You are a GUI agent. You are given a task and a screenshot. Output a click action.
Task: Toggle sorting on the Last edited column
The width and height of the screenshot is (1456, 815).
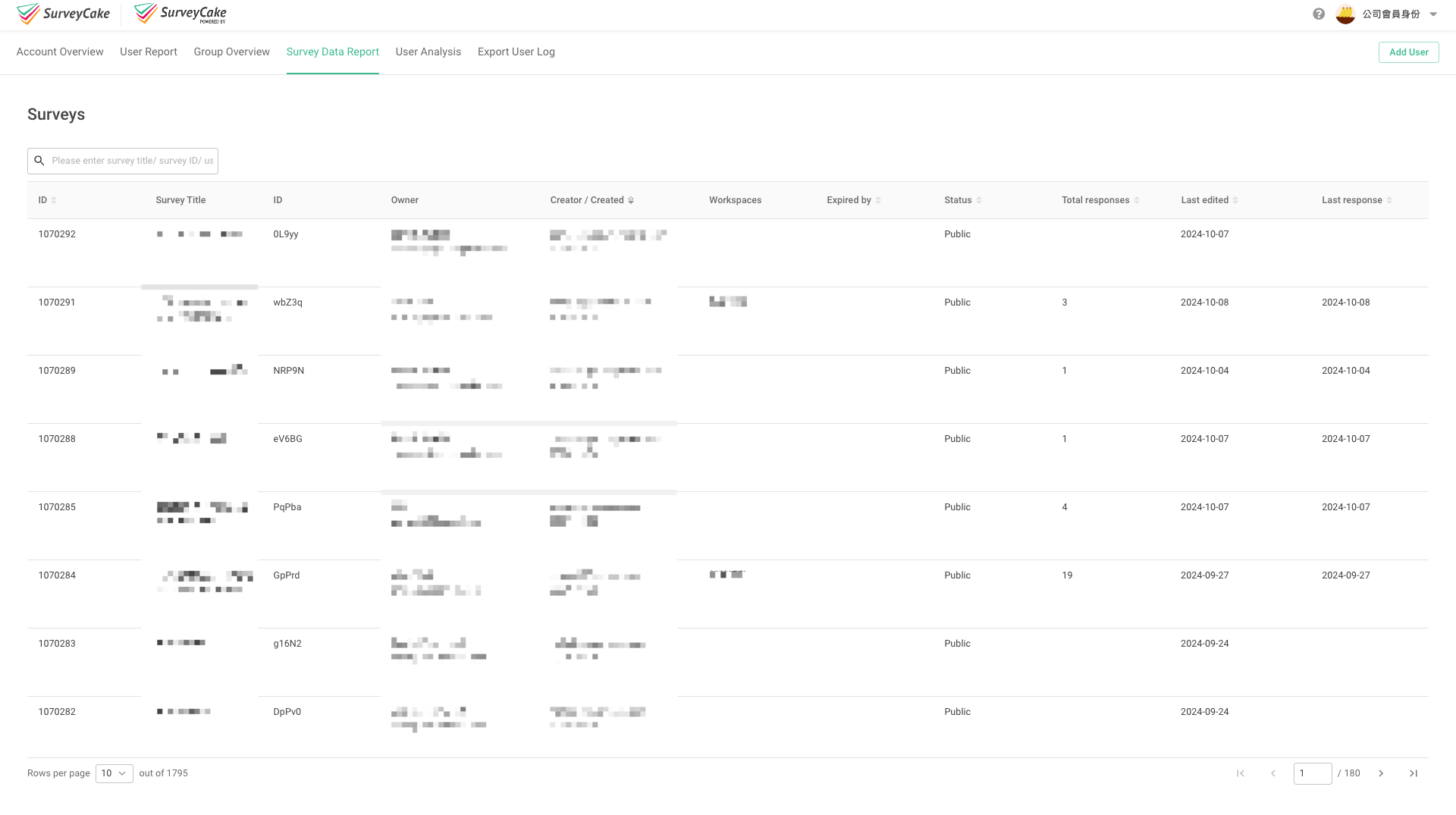click(1236, 200)
